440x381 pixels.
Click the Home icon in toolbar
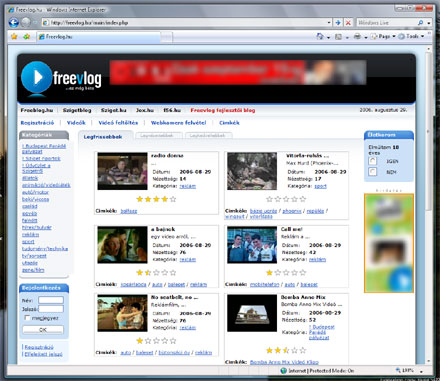tap(320, 36)
